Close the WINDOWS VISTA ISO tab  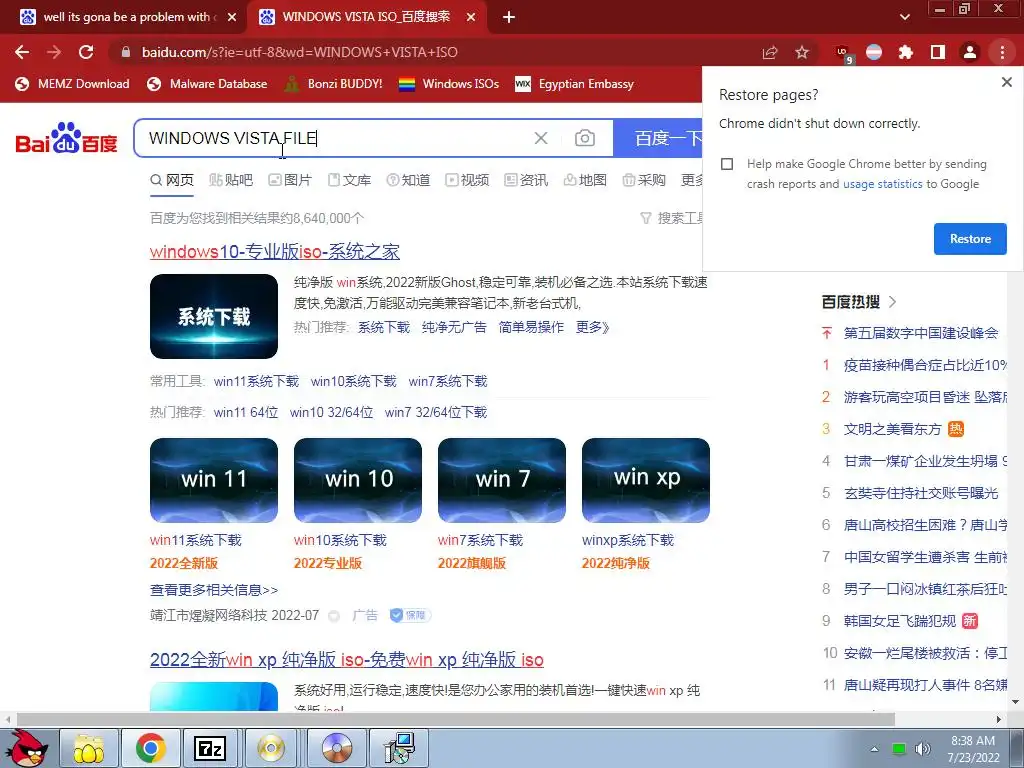(470, 18)
